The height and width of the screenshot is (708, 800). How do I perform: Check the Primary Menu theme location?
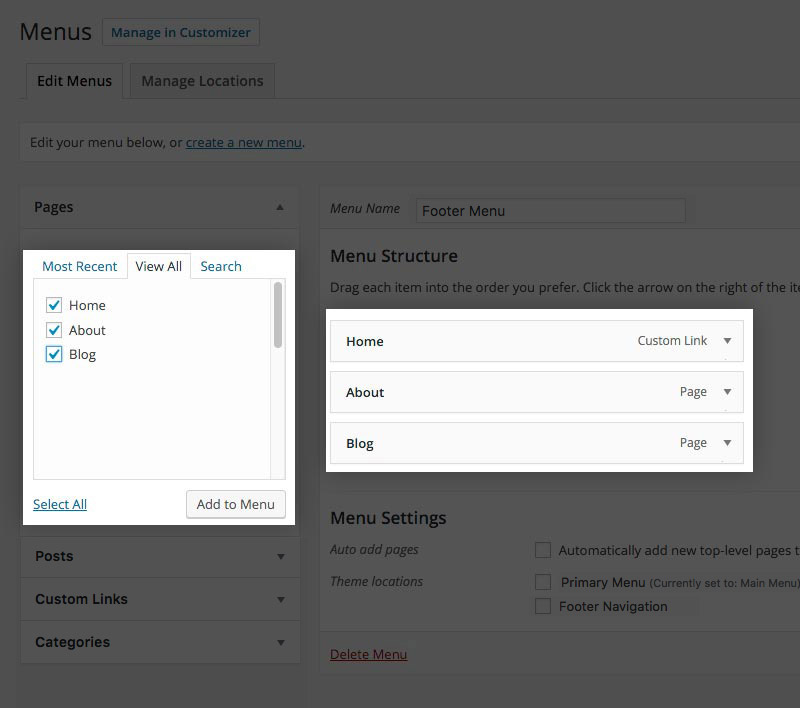[543, 582]
